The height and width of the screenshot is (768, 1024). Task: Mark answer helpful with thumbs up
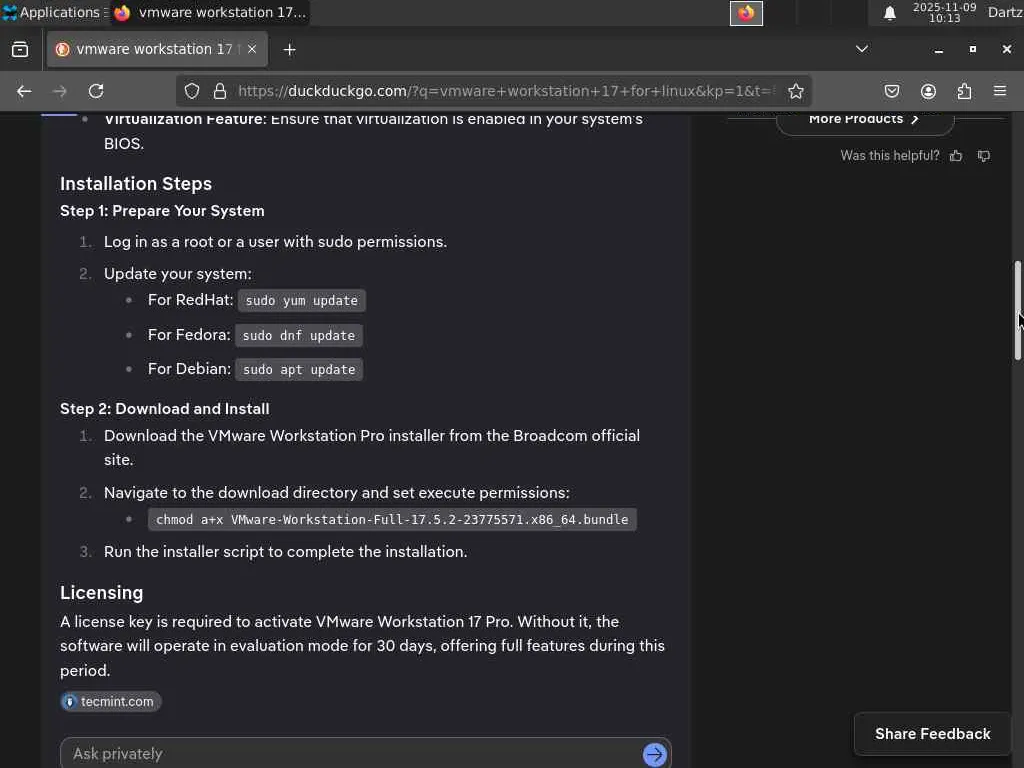[x=956, y=155]
